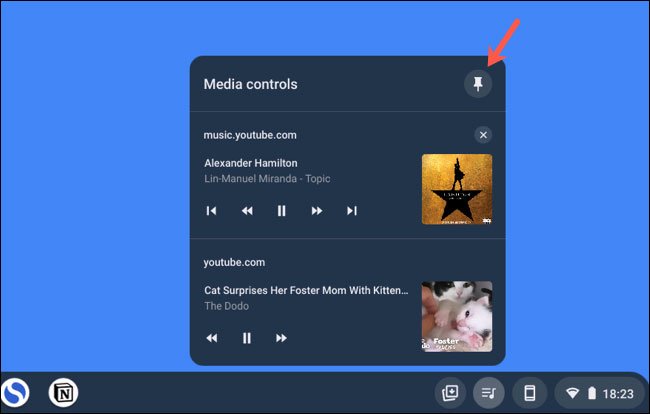Pause the Alexander Hamilton track

[x=282, y=211]
